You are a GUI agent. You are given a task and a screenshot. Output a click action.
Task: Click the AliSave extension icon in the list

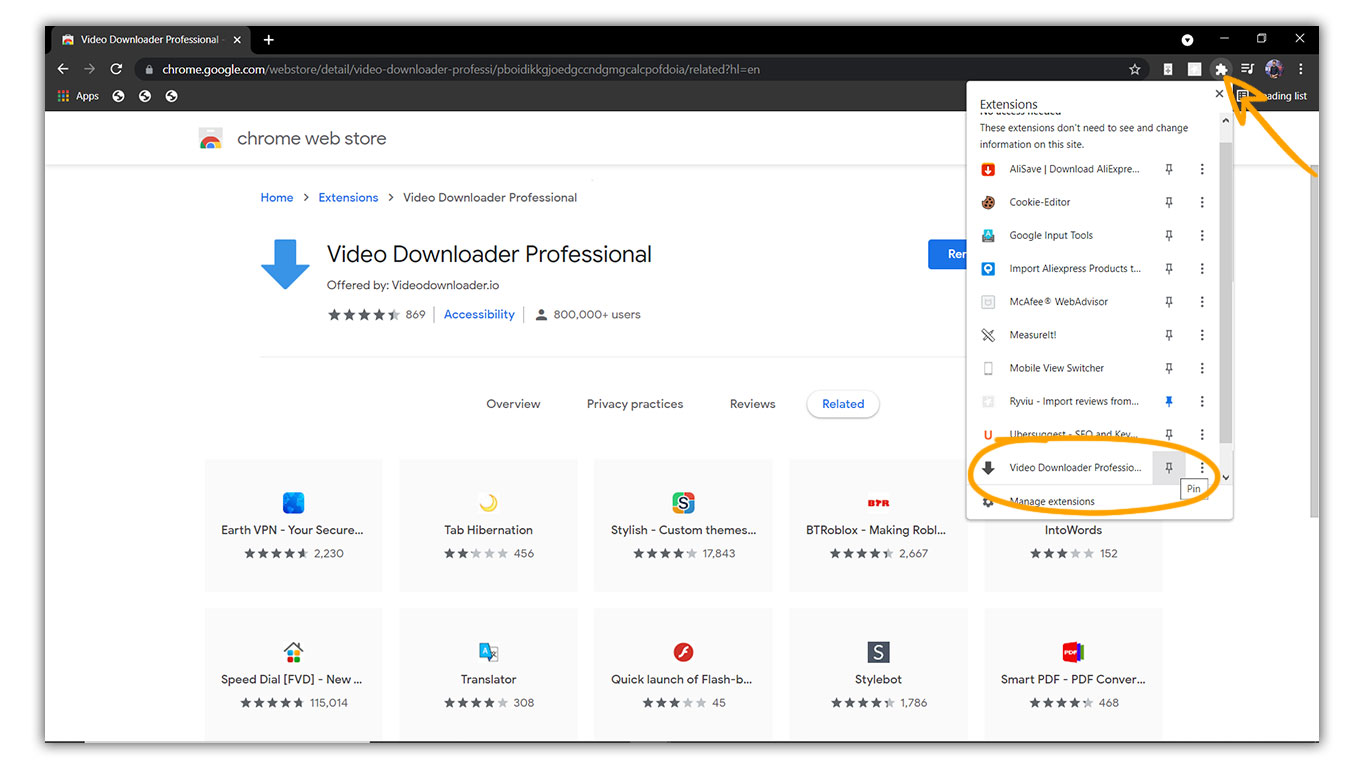point(988,169)
